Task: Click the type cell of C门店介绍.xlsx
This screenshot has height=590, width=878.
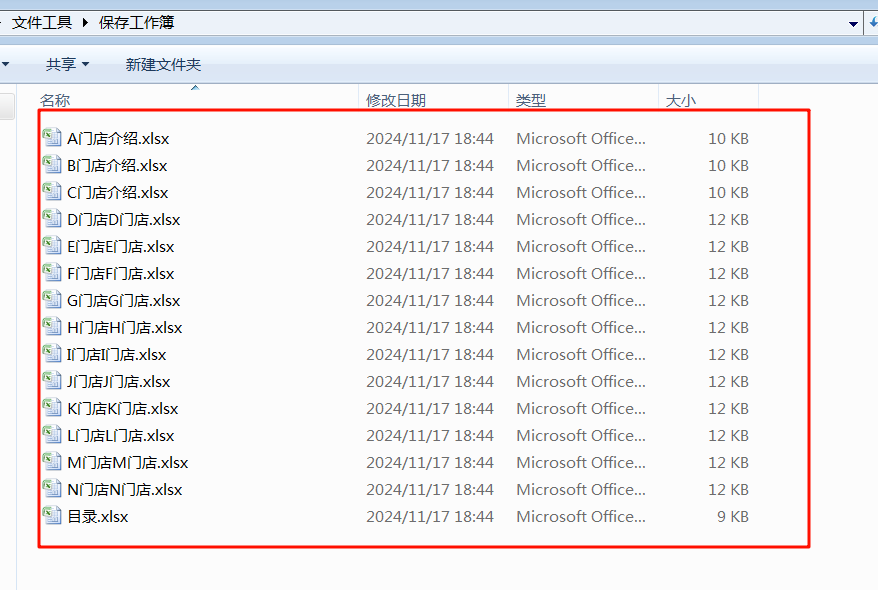Action: click(581, 192)
